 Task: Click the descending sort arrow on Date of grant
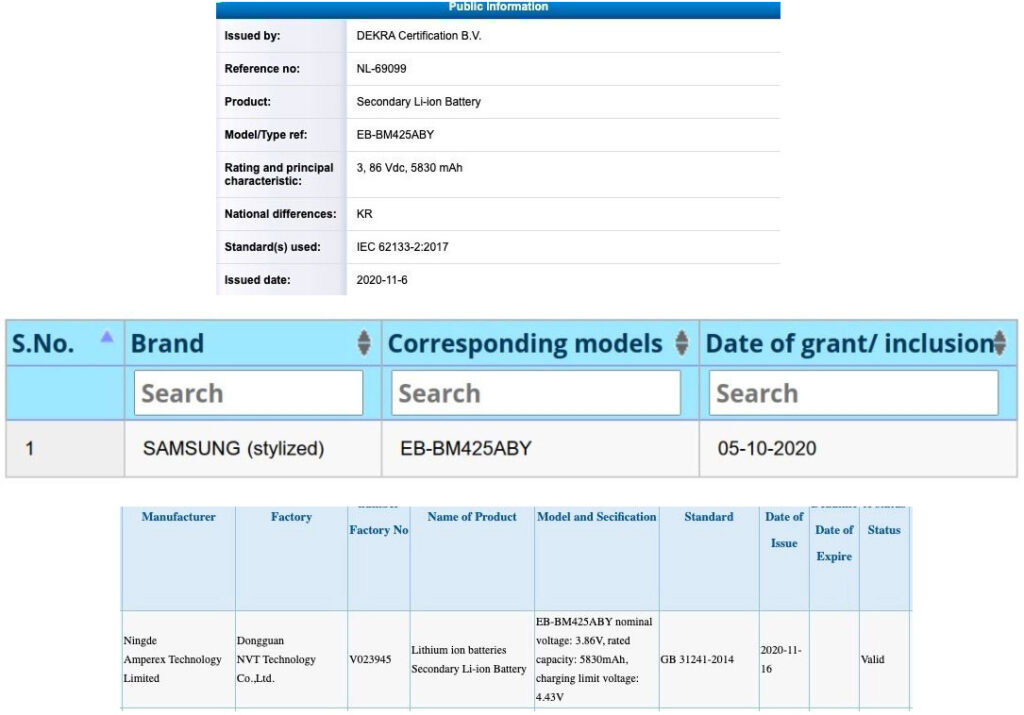click(999, 349)
